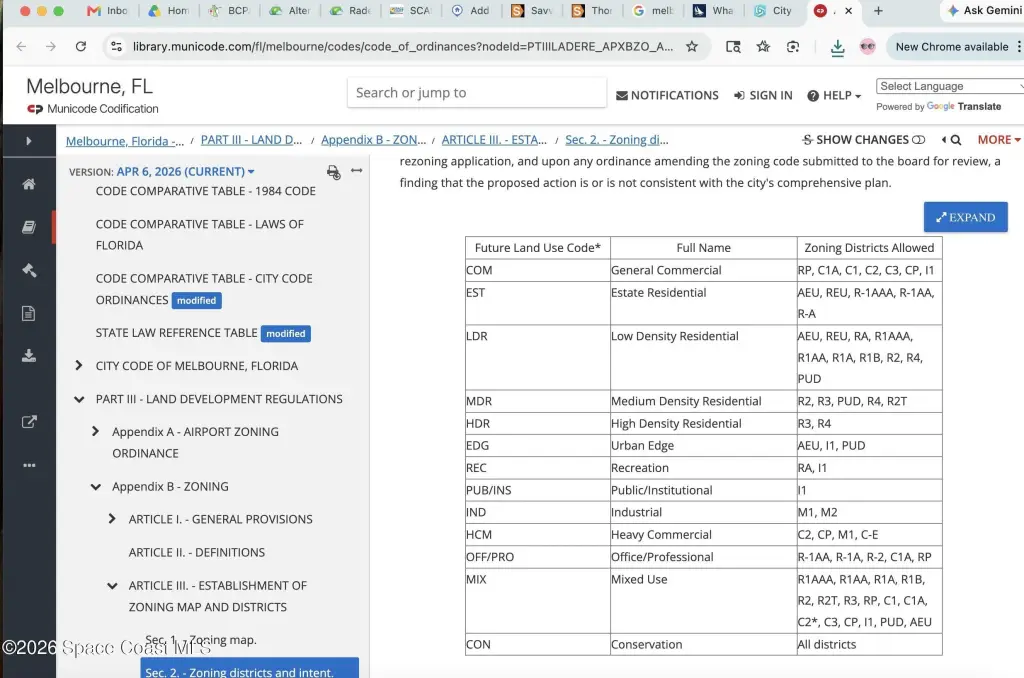Click the download icon in left sidebar
Screen dimensions: 1024x678
click(29, 356)
